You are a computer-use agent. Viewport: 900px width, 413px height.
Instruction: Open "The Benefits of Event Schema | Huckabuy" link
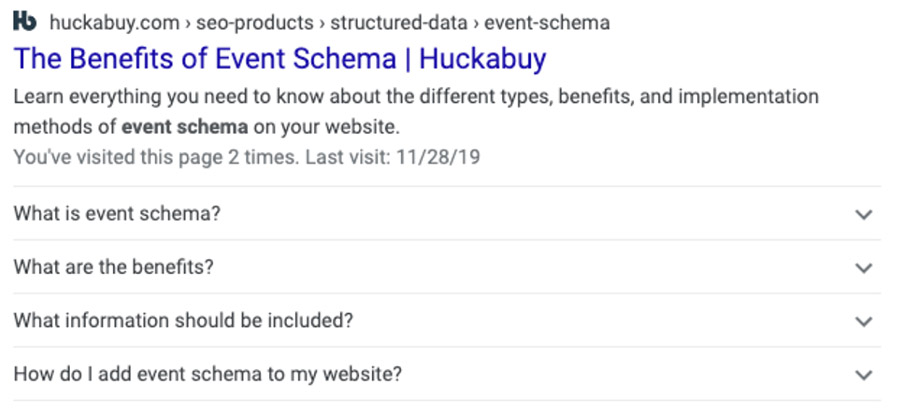point(280,59)
